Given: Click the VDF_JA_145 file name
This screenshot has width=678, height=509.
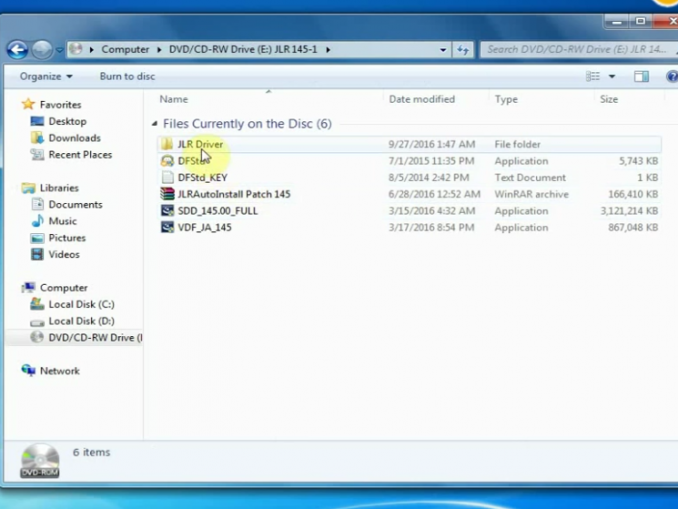Looking at the screenshot, I should 205,227.
